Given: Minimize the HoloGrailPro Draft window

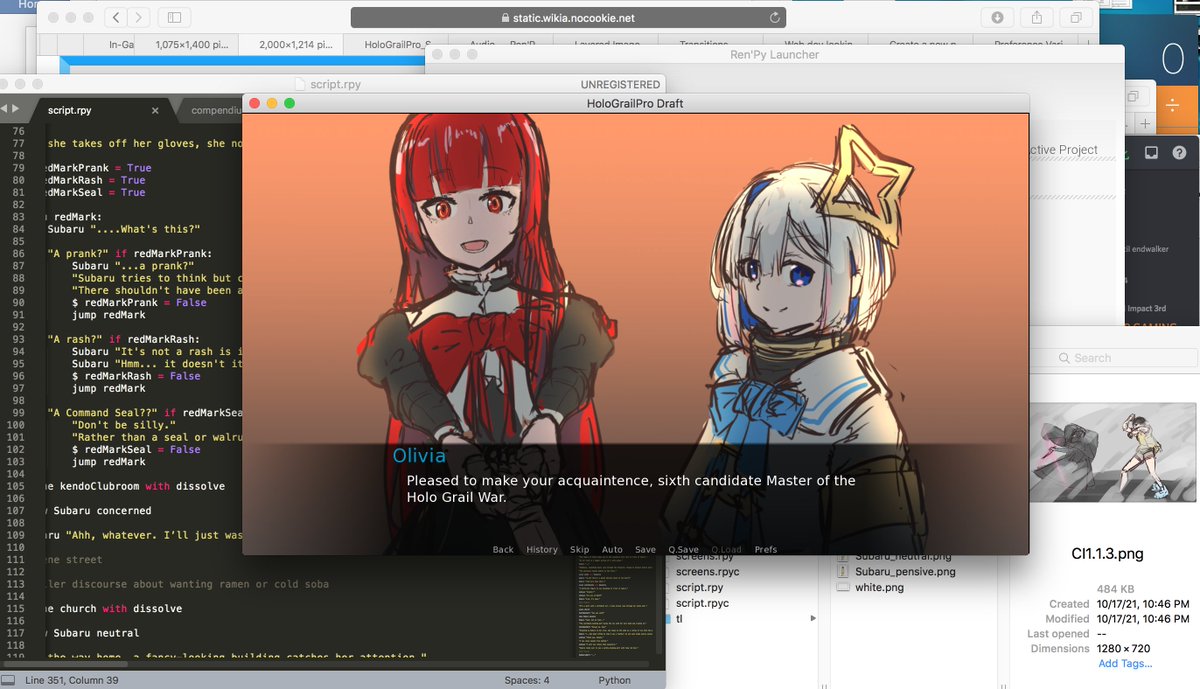Looking at the screenshot, I should 272,103.
